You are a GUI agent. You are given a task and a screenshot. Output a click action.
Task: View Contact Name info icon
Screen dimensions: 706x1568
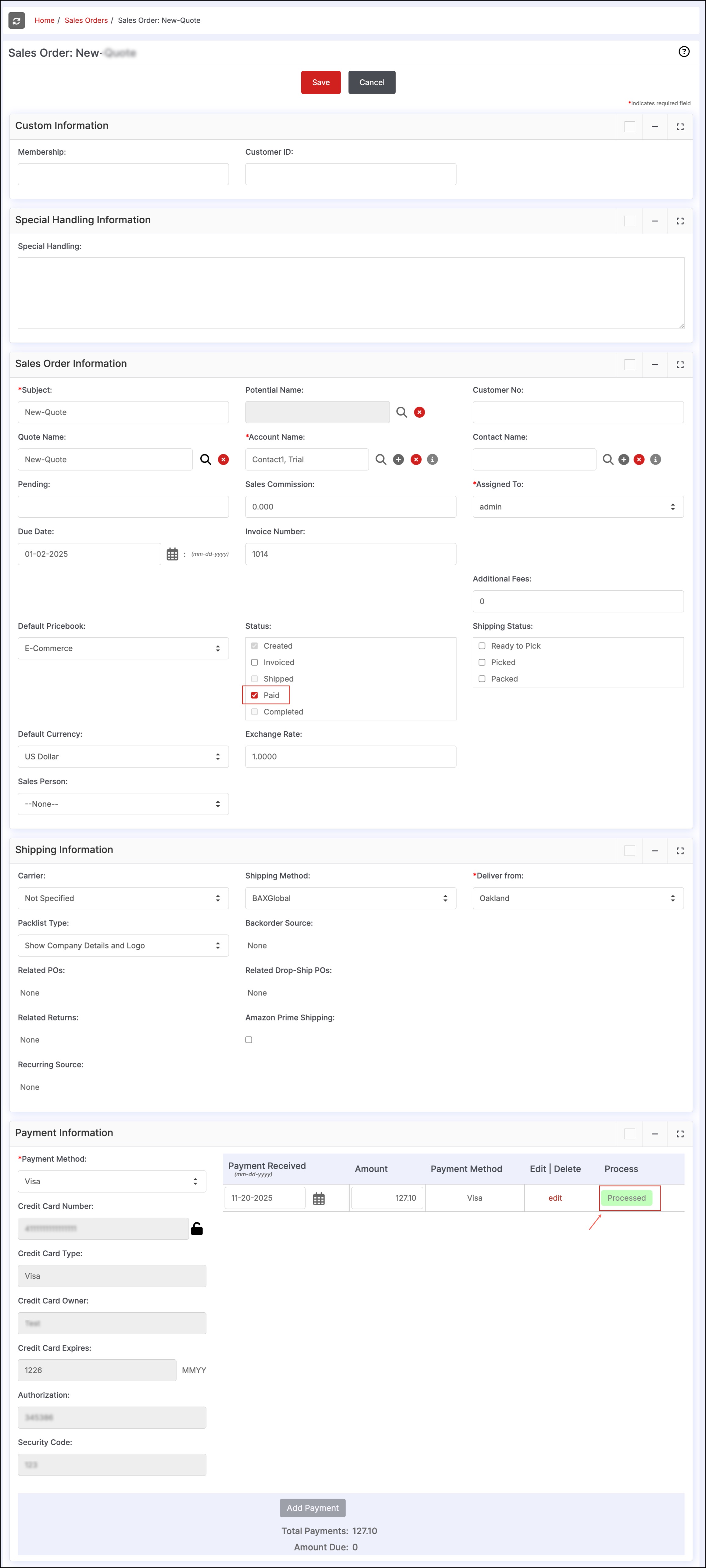point(655,459)
